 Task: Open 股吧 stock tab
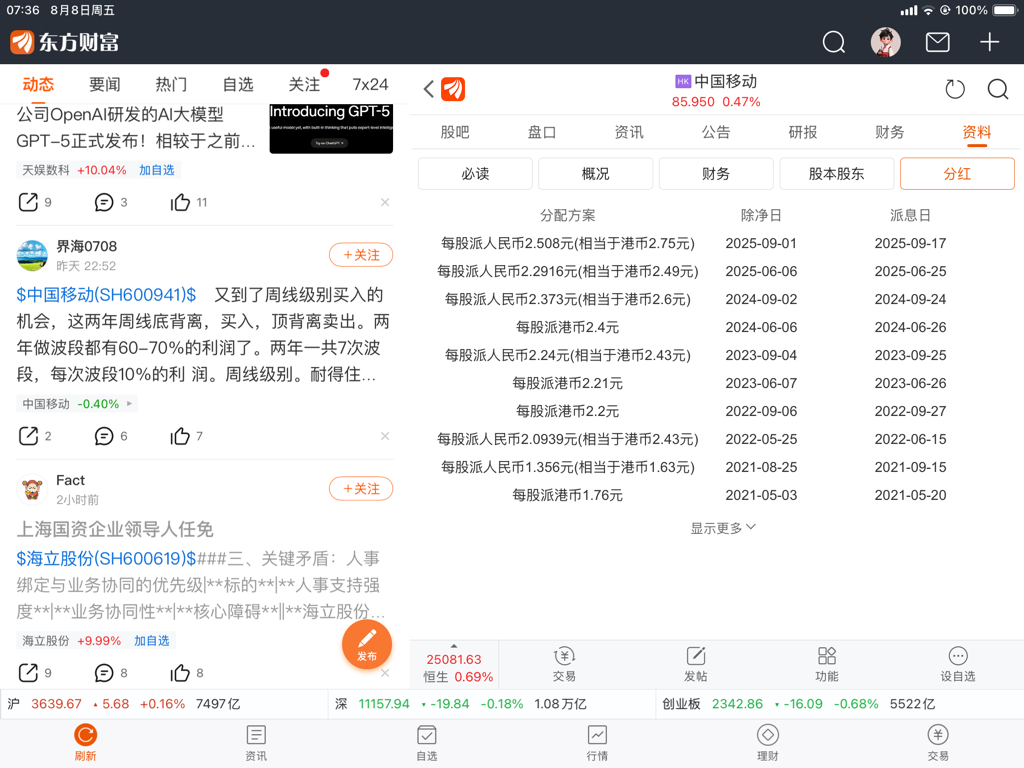click(x=455, y=133)
